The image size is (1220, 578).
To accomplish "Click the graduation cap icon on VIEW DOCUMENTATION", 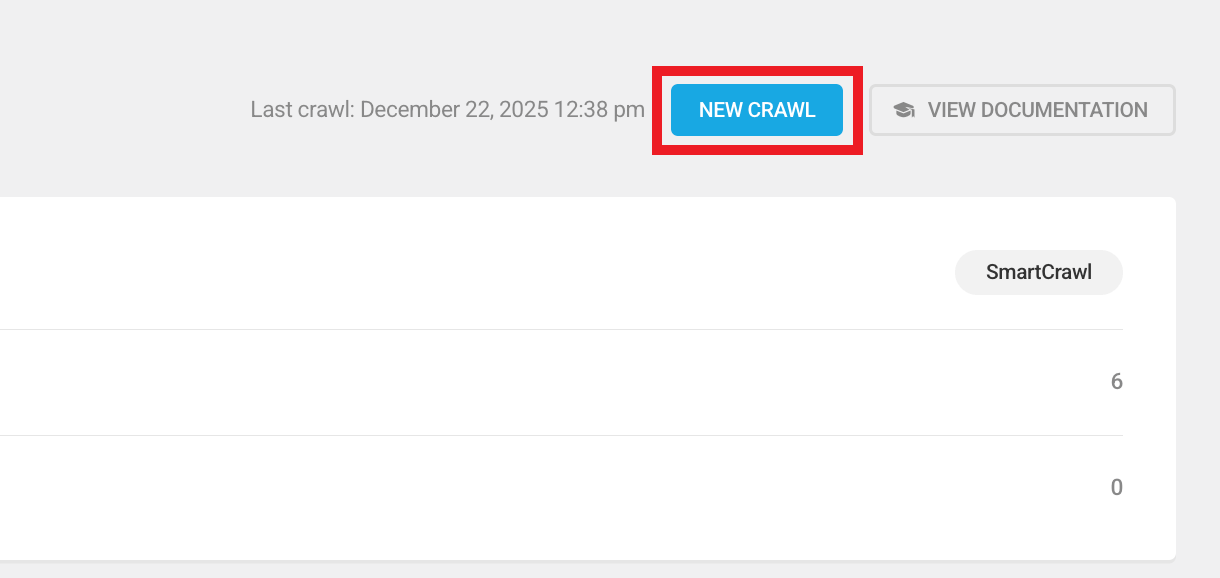I will coord(904,110).
